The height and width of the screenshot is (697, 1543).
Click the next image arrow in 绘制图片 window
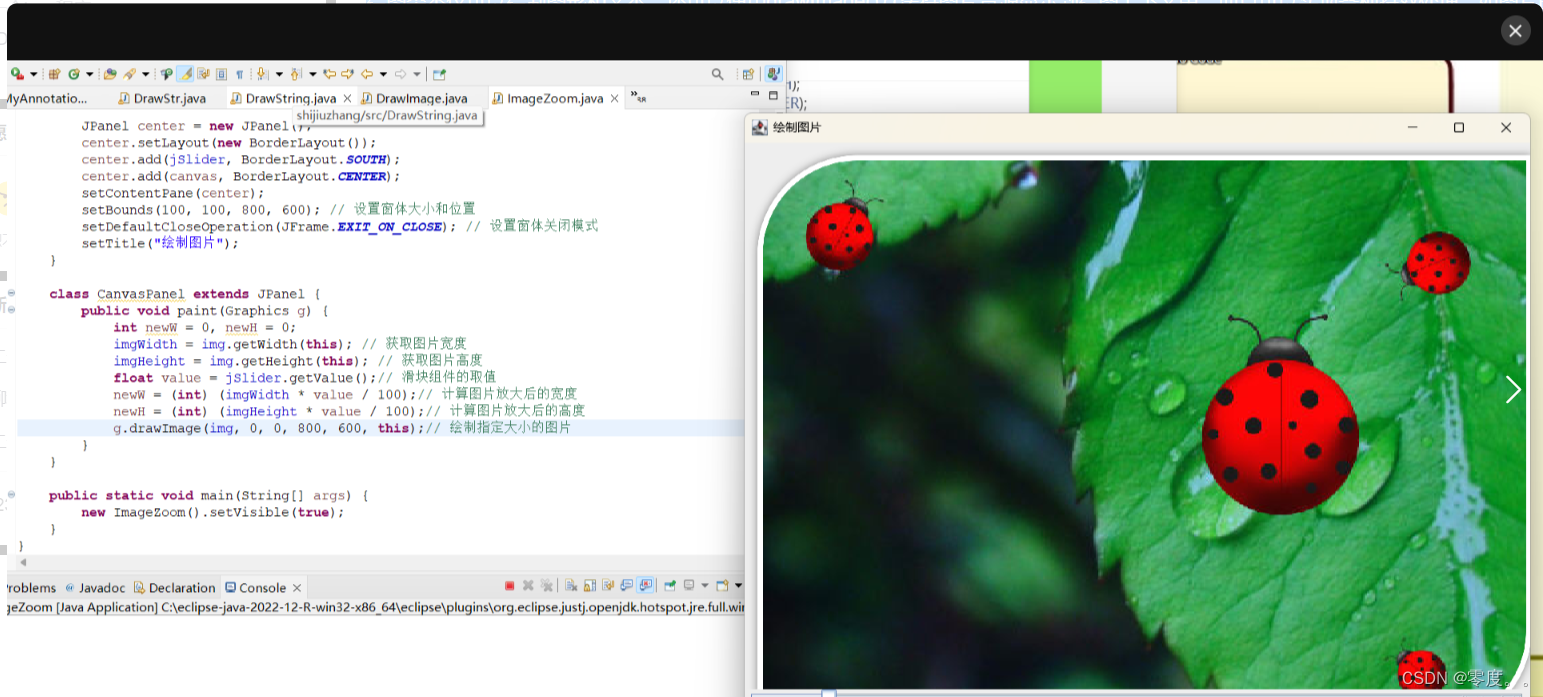[1513, 390]
